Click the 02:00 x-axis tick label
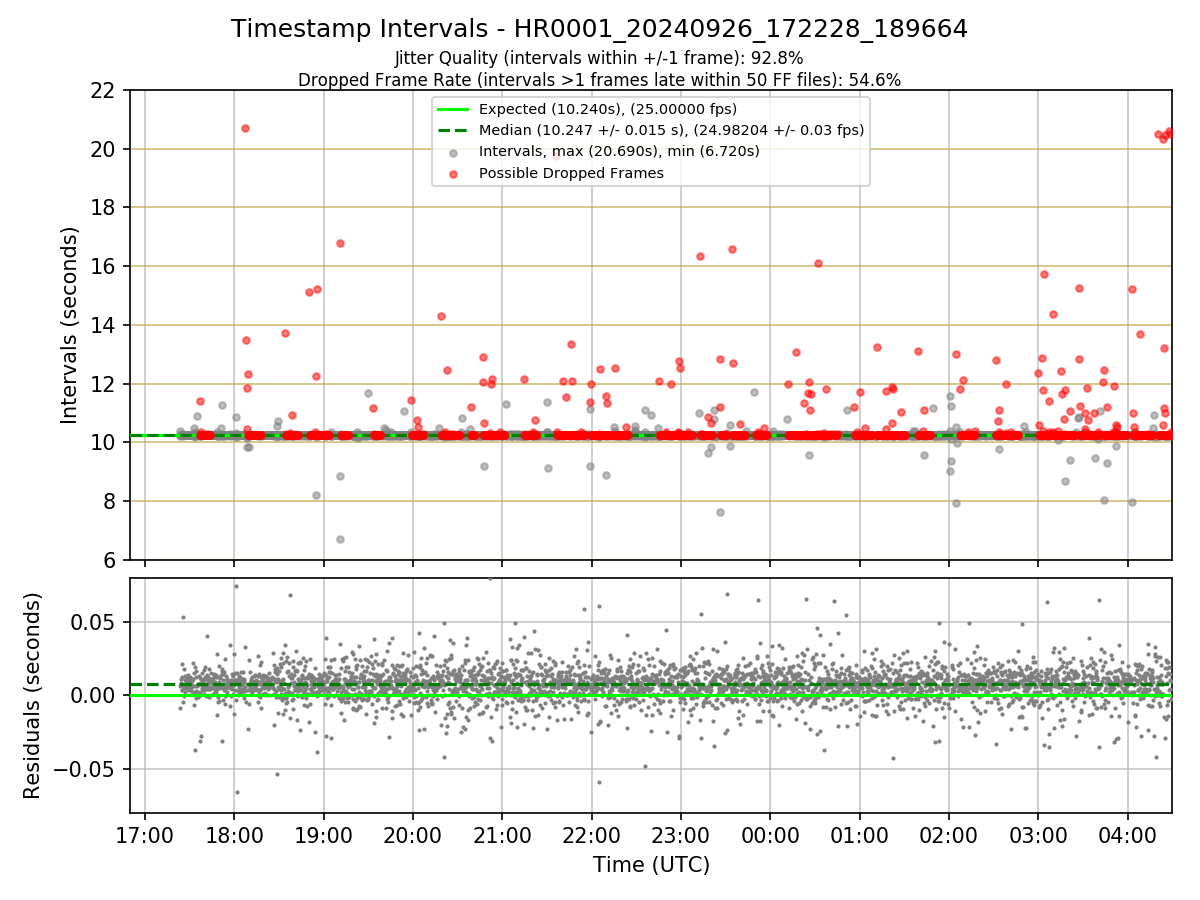This screenshot has height=900, width=1200. 949,834
